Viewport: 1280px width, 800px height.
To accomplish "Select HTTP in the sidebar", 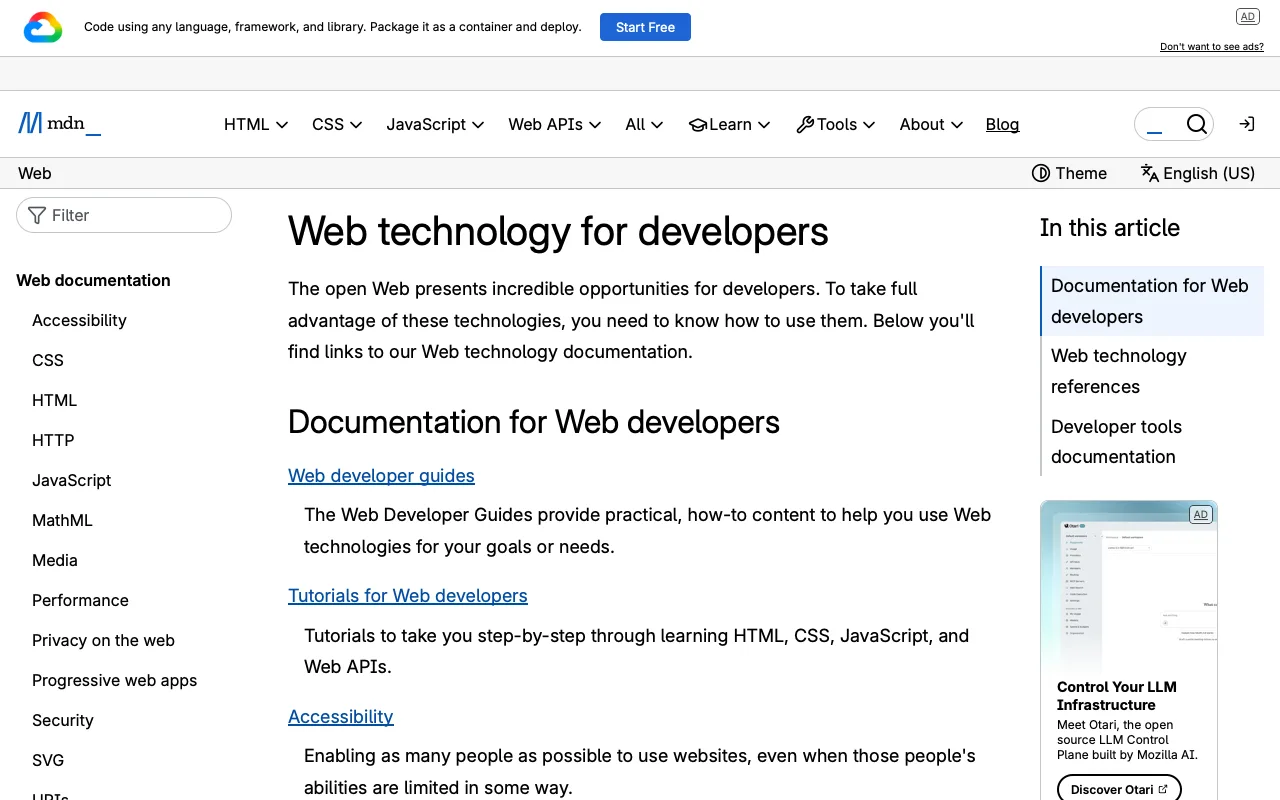I will (53, 440).
